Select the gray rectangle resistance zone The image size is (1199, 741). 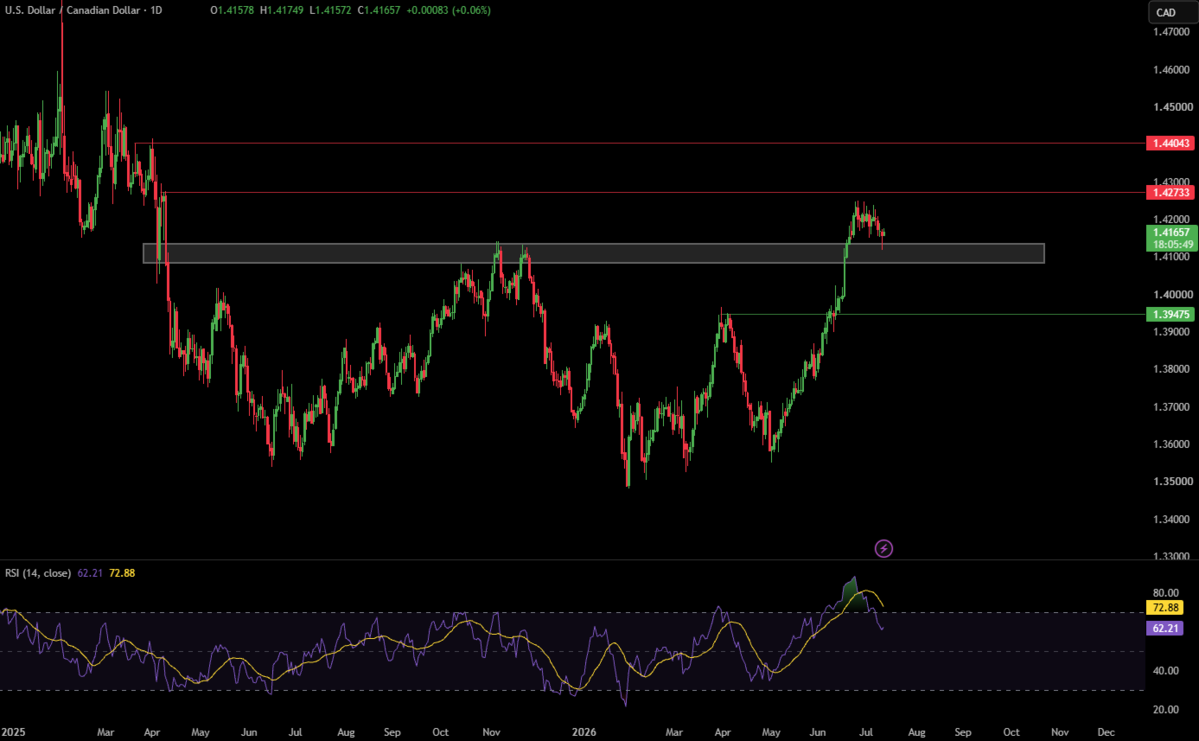click(593, 253)
